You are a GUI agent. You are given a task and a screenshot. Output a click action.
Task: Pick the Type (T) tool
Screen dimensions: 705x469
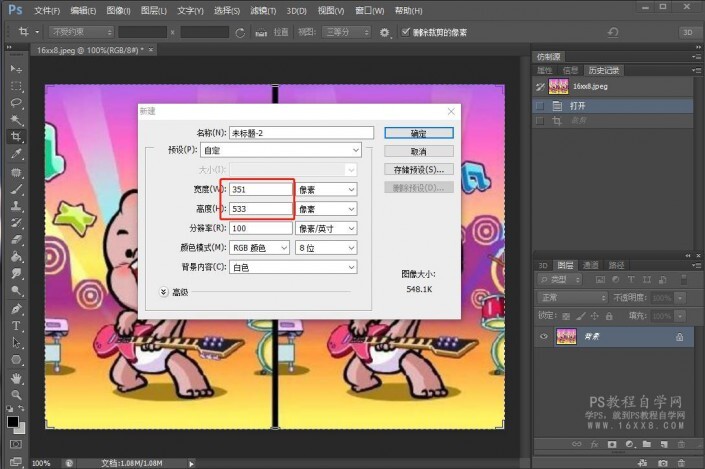[16, 326]
